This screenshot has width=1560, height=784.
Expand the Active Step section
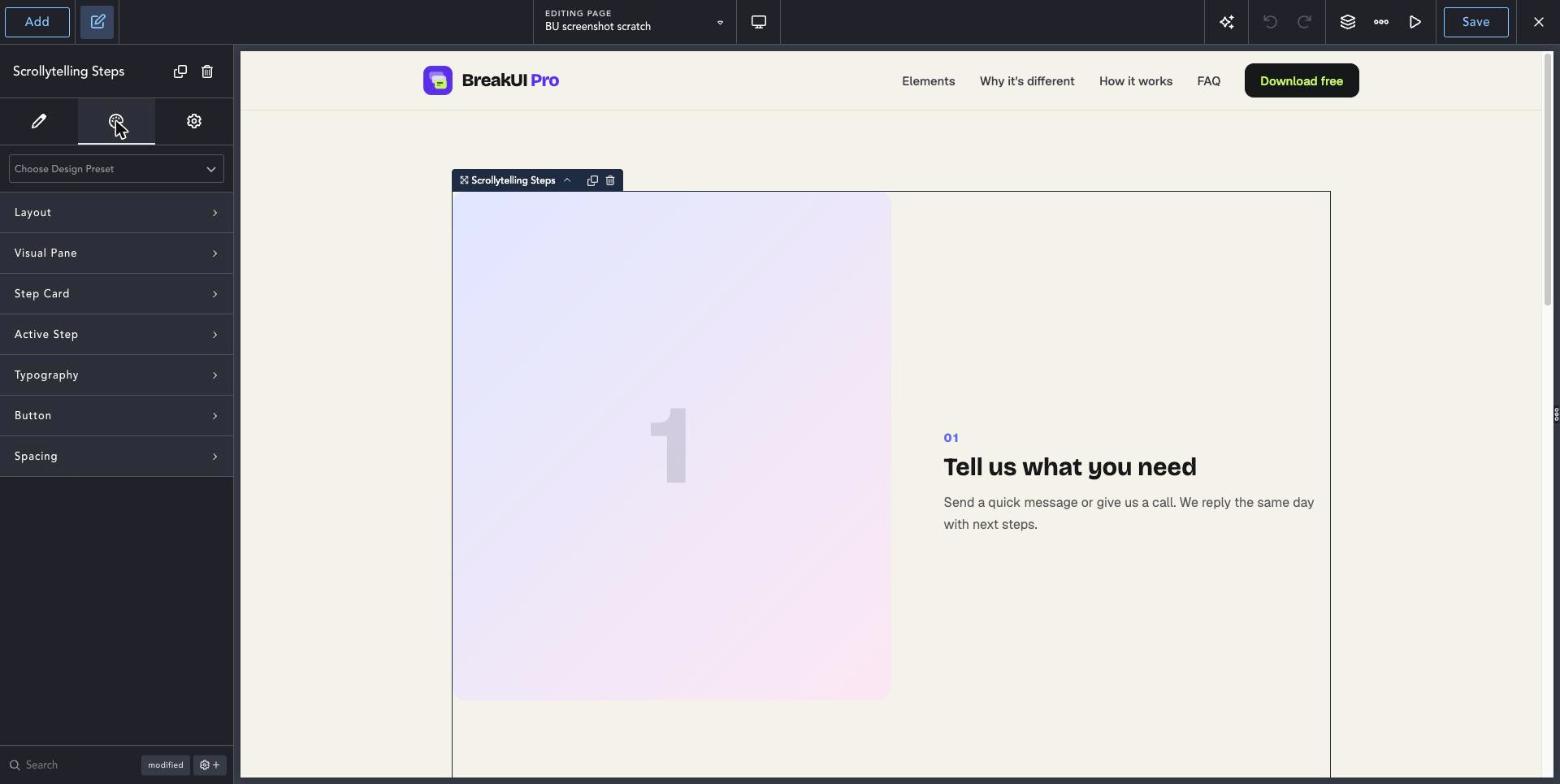[116, 334]
